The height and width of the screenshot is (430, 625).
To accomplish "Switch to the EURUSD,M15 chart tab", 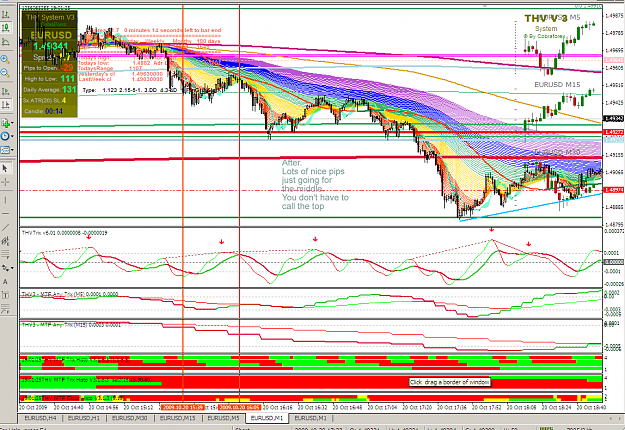I will click(x=177, y=418).
